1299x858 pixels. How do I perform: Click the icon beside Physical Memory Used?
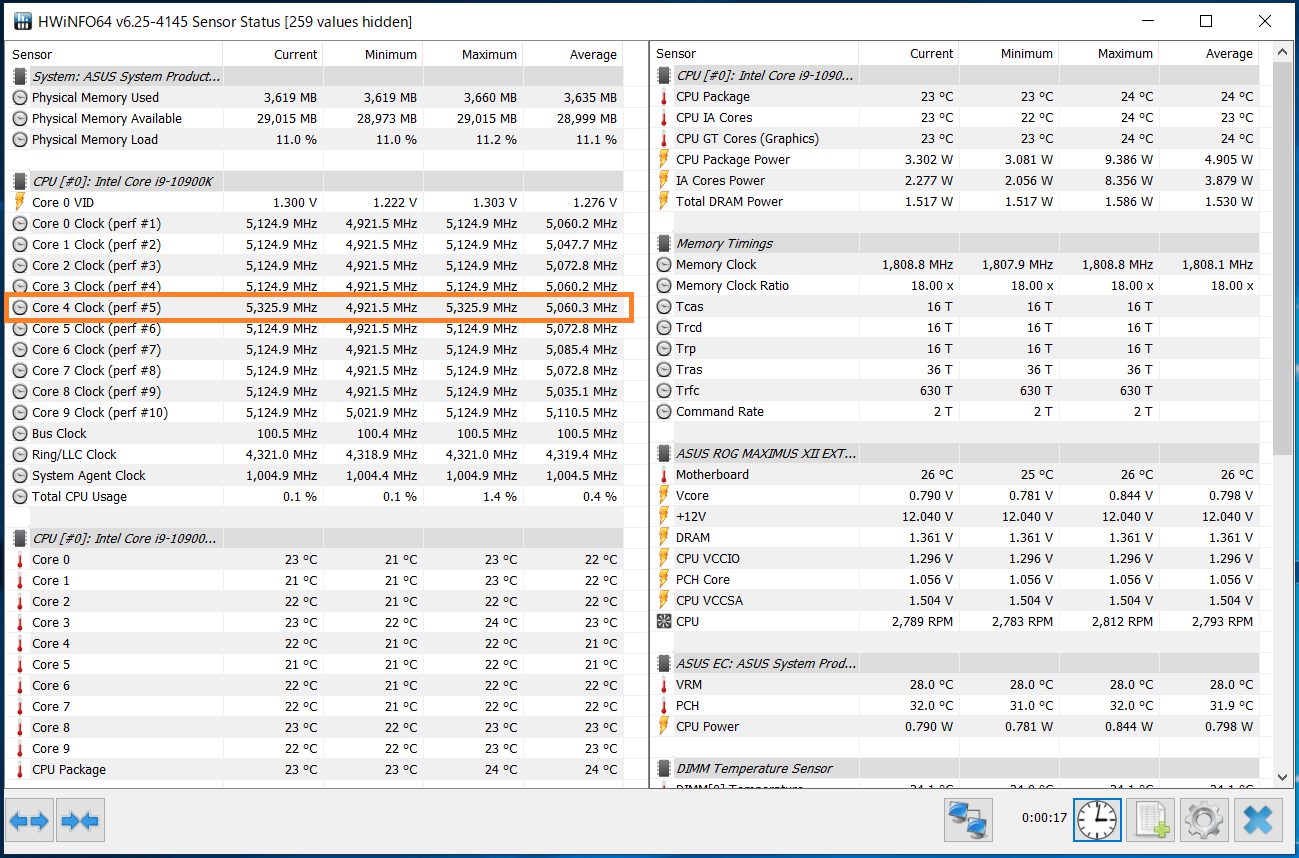tap(20, 98)
